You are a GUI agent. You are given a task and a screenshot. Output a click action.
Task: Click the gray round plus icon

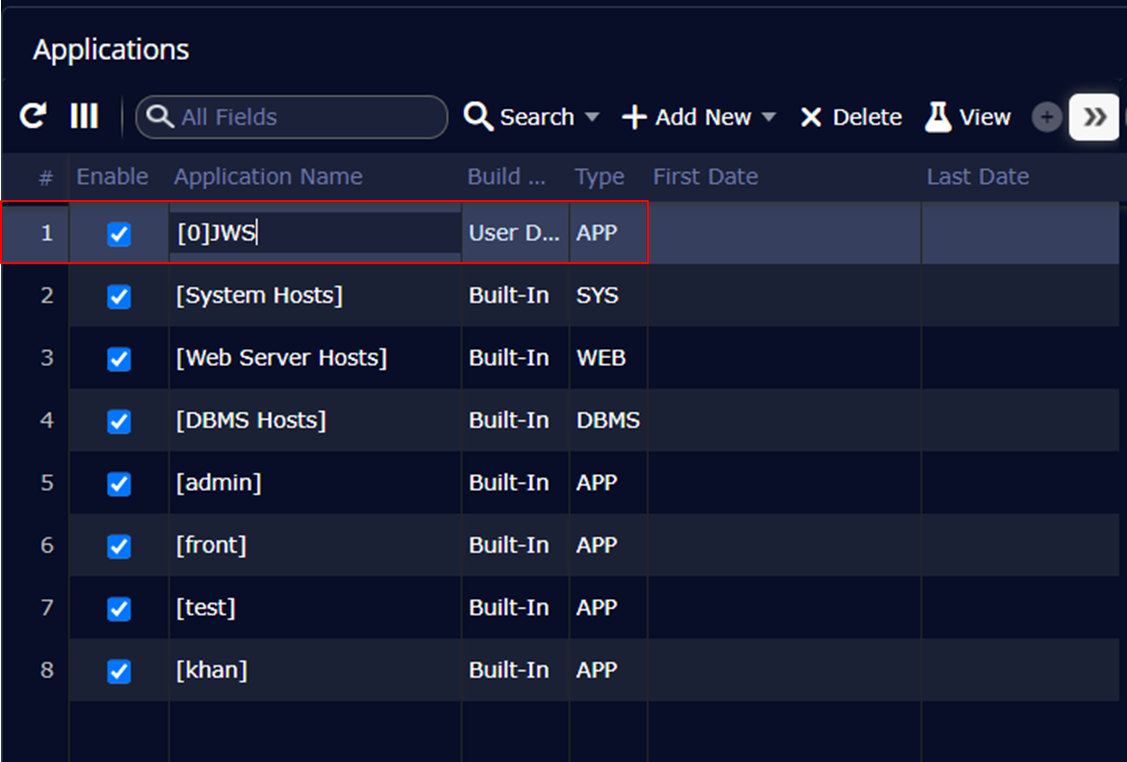1046,118
